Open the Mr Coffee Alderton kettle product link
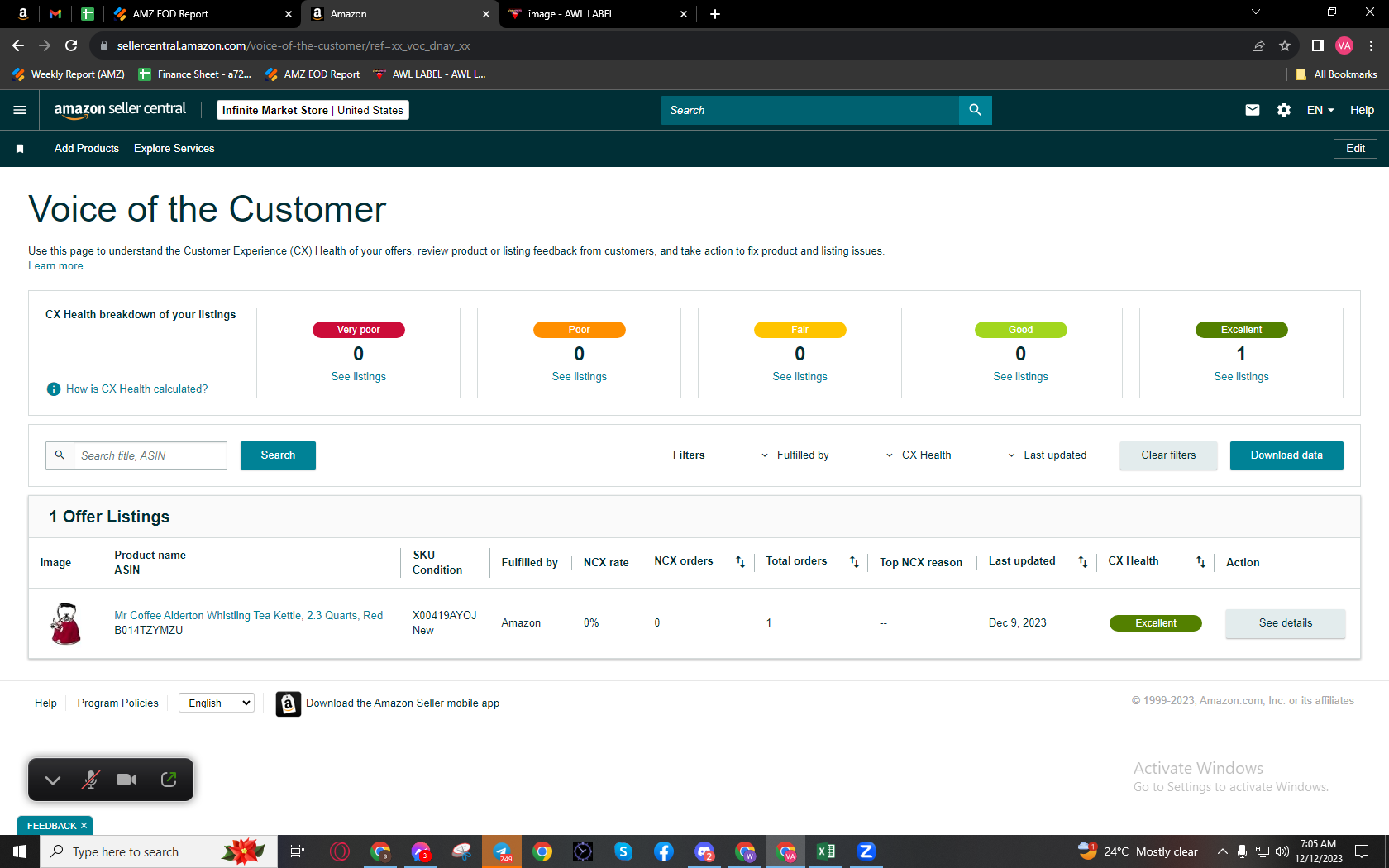 [249, 616]
